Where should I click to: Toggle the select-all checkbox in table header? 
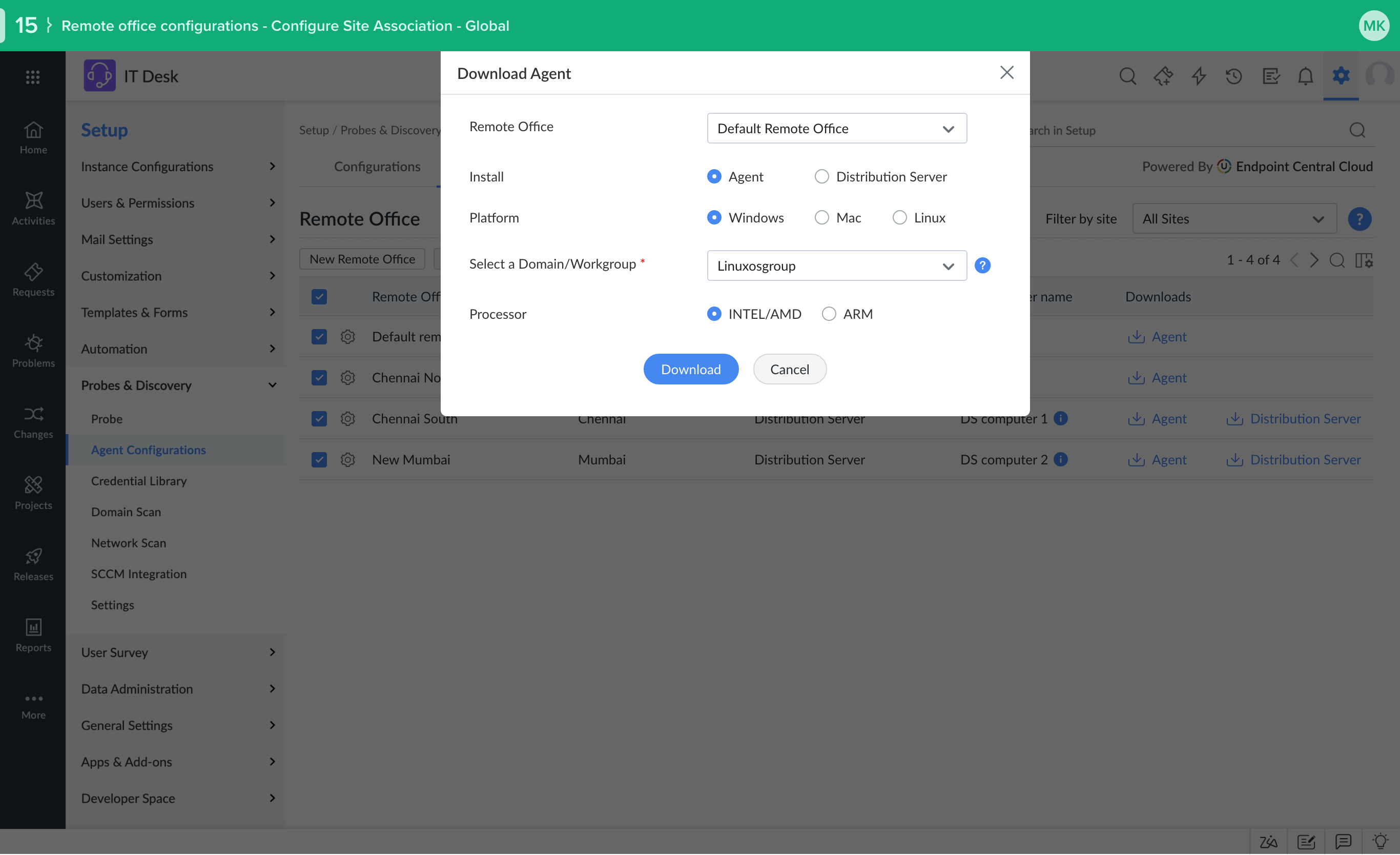point(319,297)
